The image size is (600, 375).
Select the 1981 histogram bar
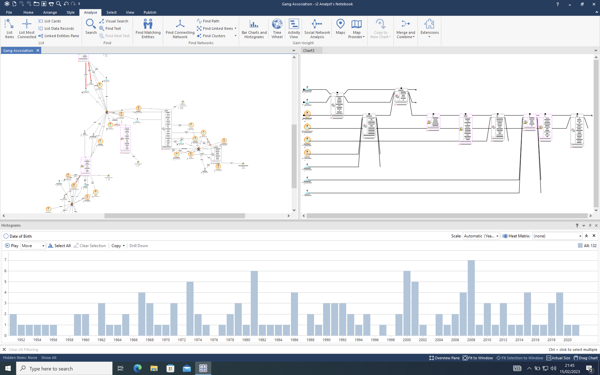(x=254, y=303)
